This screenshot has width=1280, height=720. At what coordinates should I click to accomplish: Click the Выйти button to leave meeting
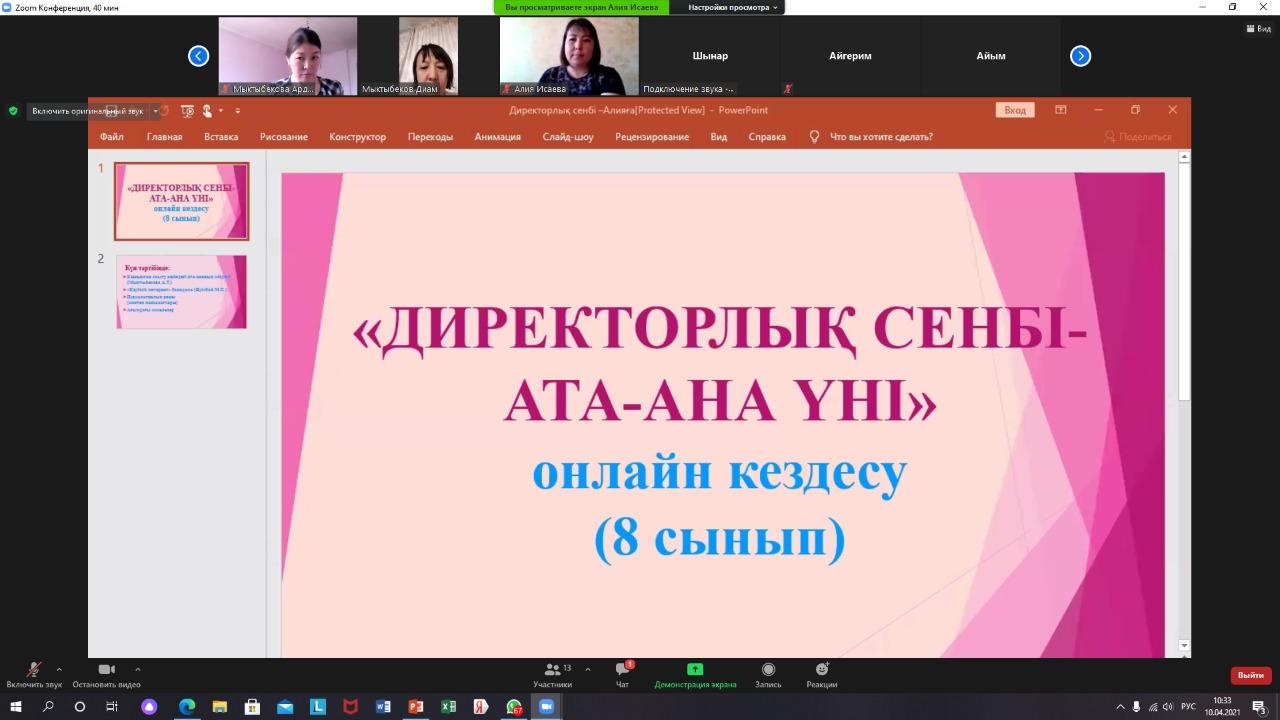tap(1249, 675)
